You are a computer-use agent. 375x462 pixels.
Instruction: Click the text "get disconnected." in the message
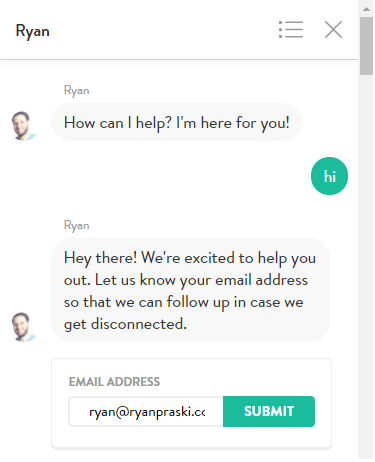click(x=125, y=324)
